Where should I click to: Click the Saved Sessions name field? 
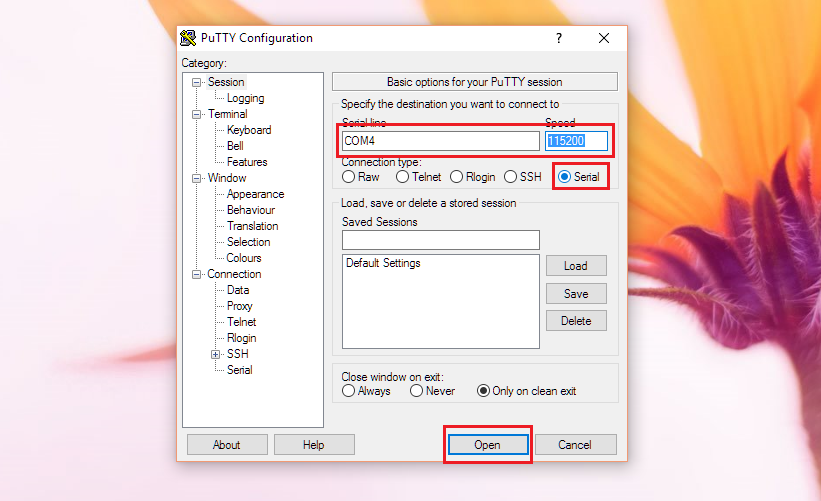point(441,240)
